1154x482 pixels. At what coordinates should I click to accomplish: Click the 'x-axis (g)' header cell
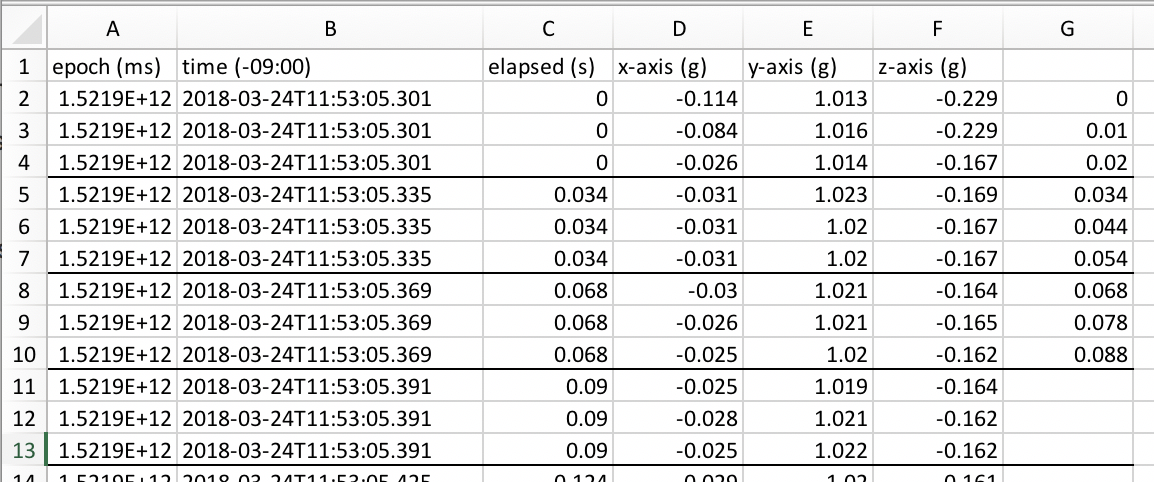point(677,67)
